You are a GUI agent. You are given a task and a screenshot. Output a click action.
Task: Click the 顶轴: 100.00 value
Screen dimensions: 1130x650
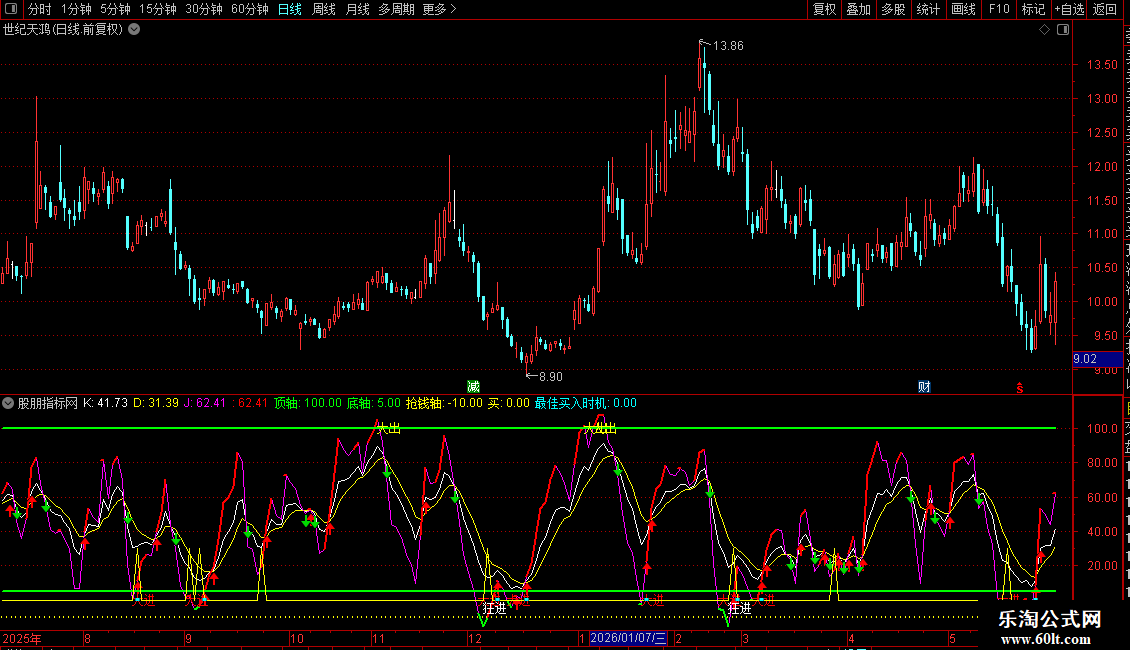308,404
